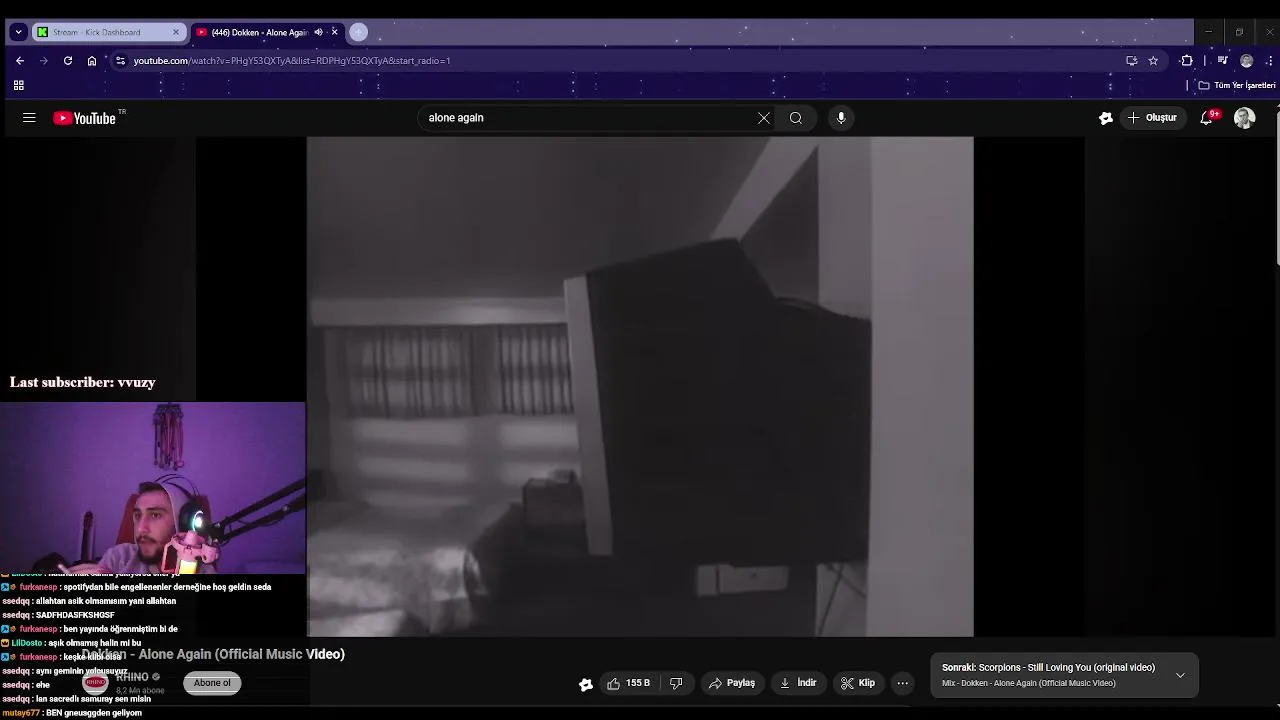
Task: Click the Oluştur create button
Action: (x=1152, y=118)
